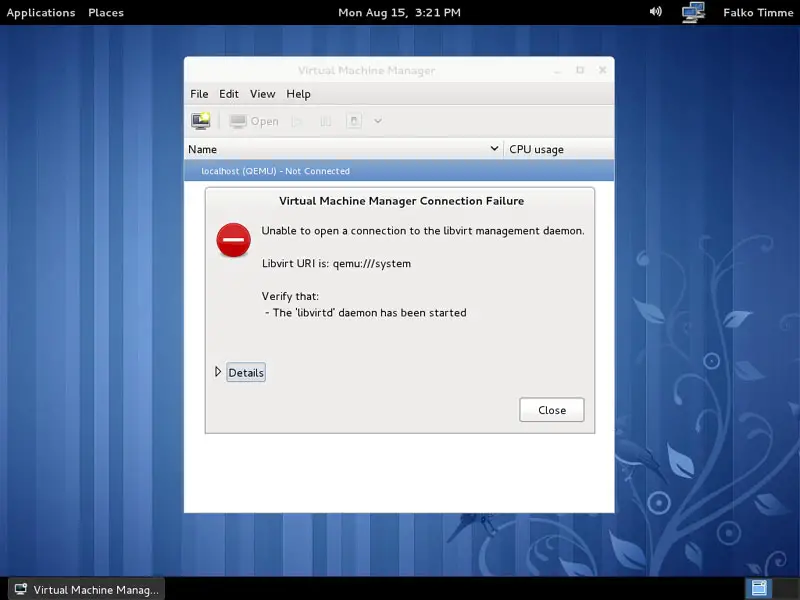Maximize the Virtual Machine Manager window

[580, 70]
